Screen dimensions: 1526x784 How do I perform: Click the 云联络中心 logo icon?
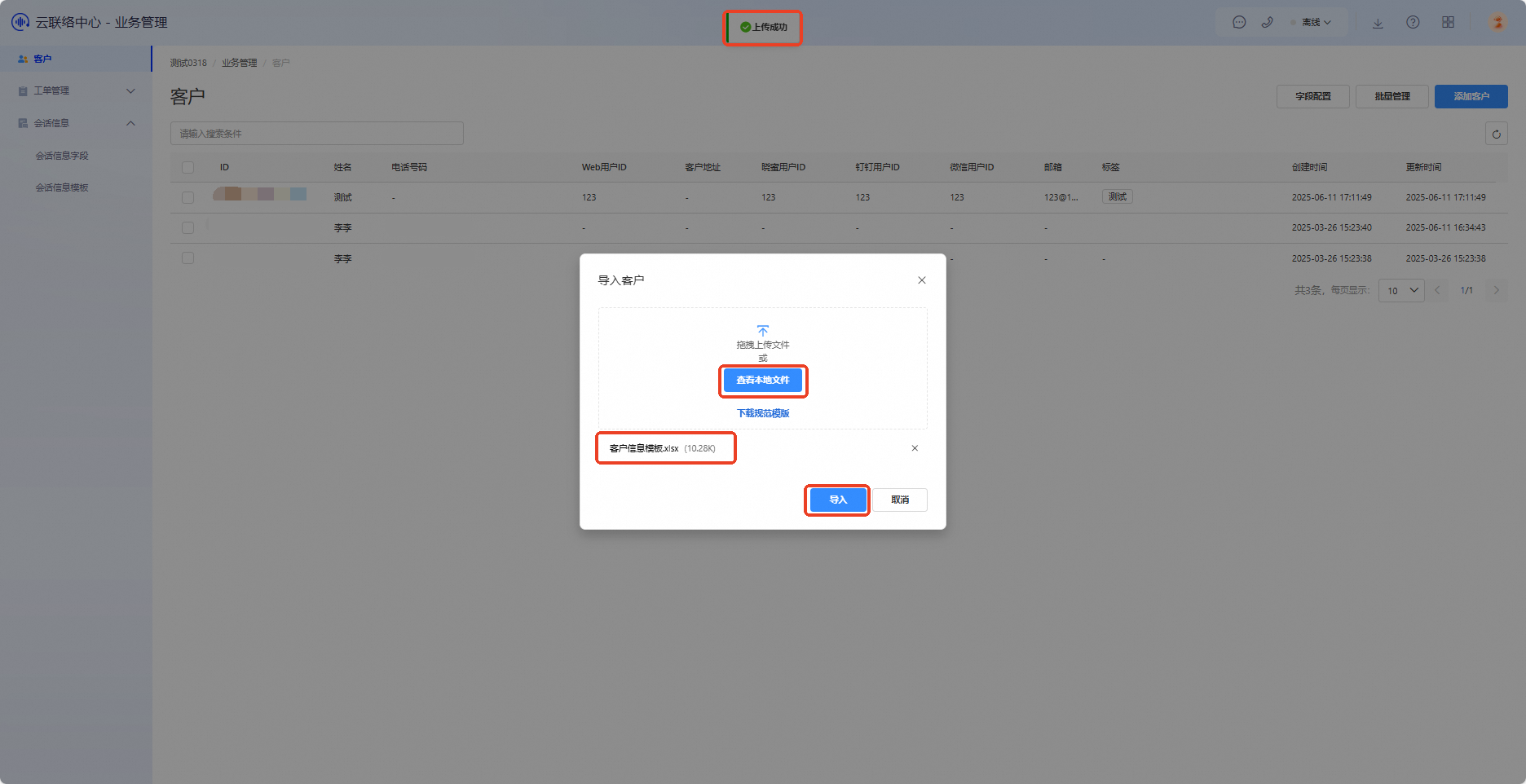coord(20,22)
